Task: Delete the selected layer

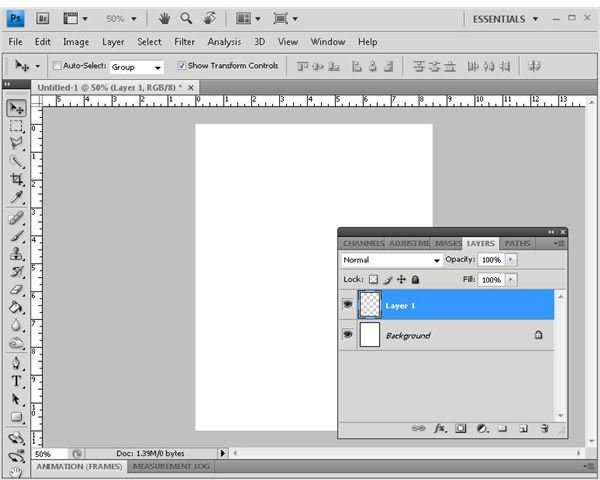Action: 545,428
